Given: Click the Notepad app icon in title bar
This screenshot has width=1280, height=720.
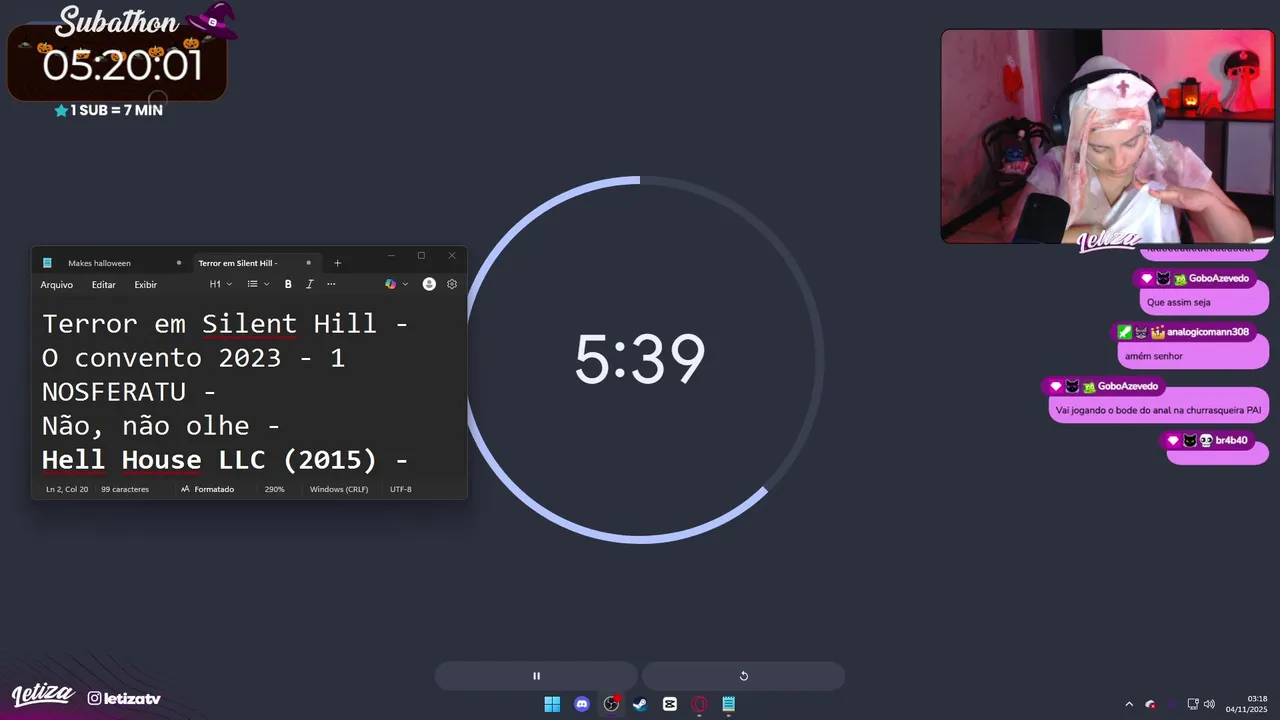Looking at the screenshot, I should coord(47,263).
